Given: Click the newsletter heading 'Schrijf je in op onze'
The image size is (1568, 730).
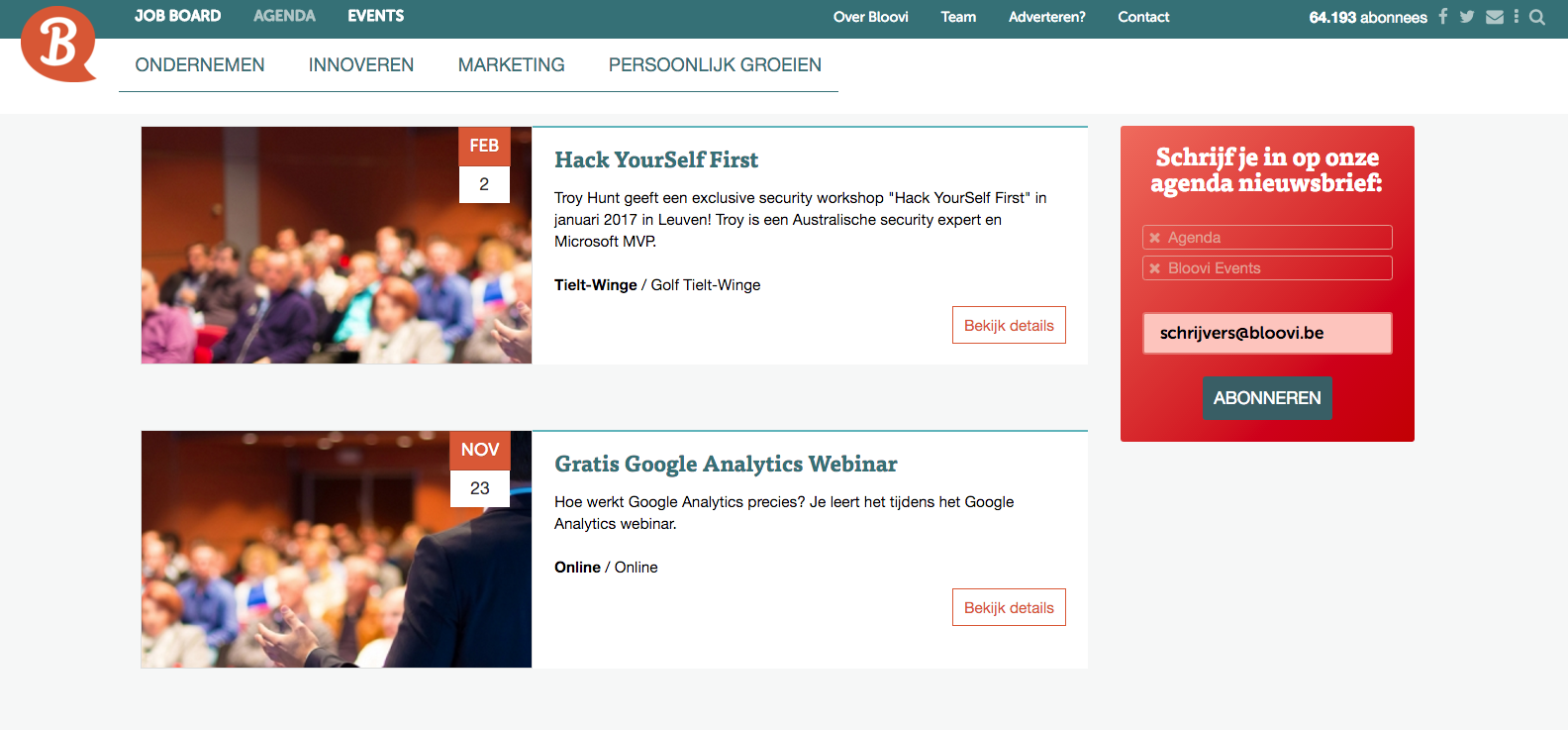Looking at the screenshot, I should pyautogui.click(x=1267, y=157).
